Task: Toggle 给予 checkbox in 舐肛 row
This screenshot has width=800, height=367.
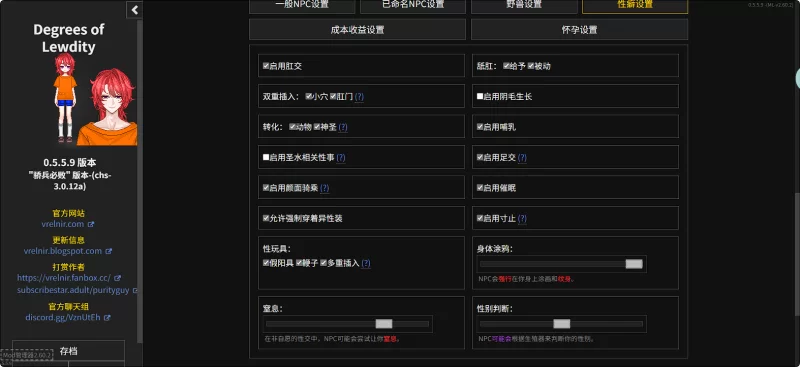Action: [x=506, y=66]
